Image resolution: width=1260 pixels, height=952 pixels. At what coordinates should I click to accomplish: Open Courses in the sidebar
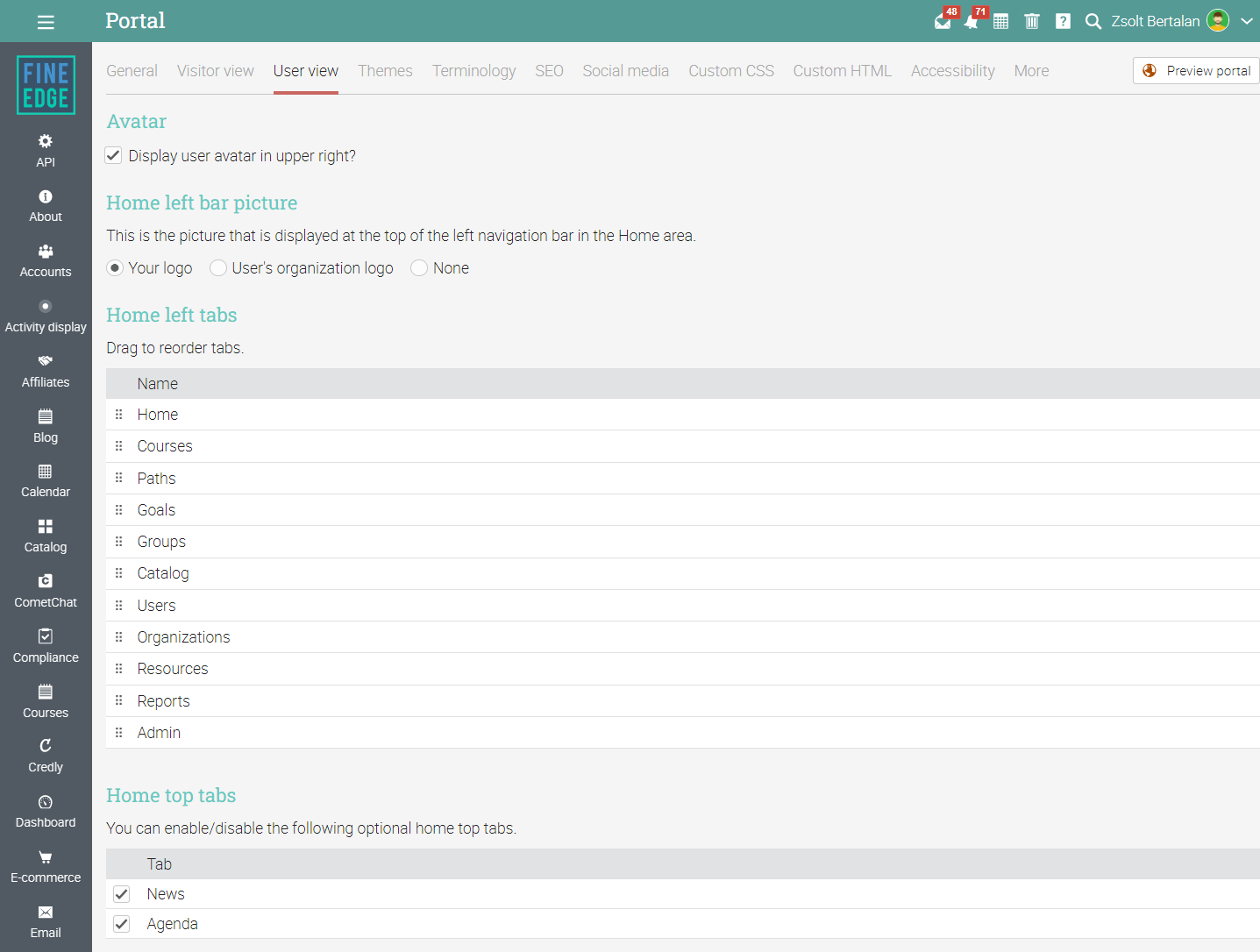tap(46, 702)
